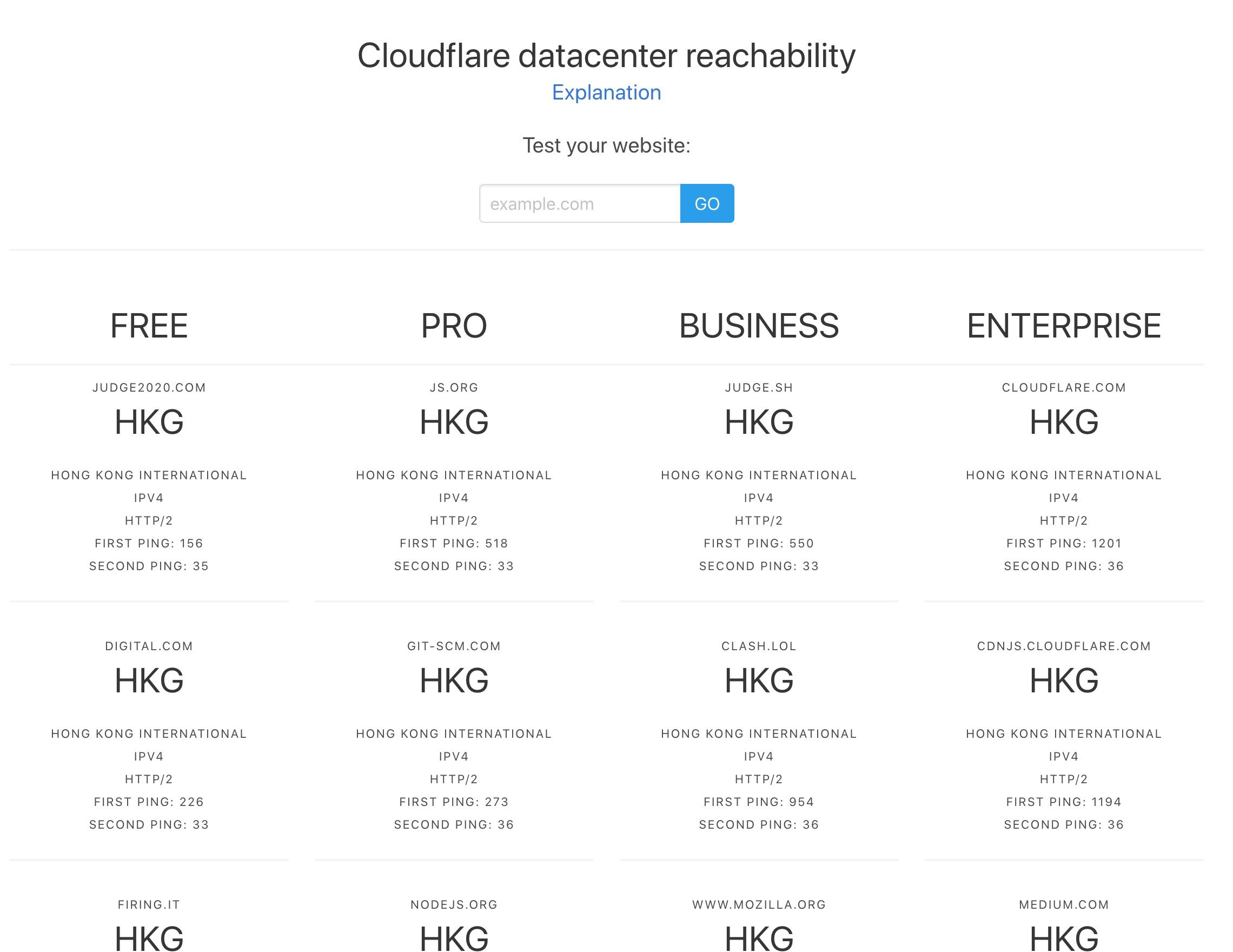The image size is (1233, 952).
Task: Click 'FIRST PING: 273' value
Action: pos(454,802)
